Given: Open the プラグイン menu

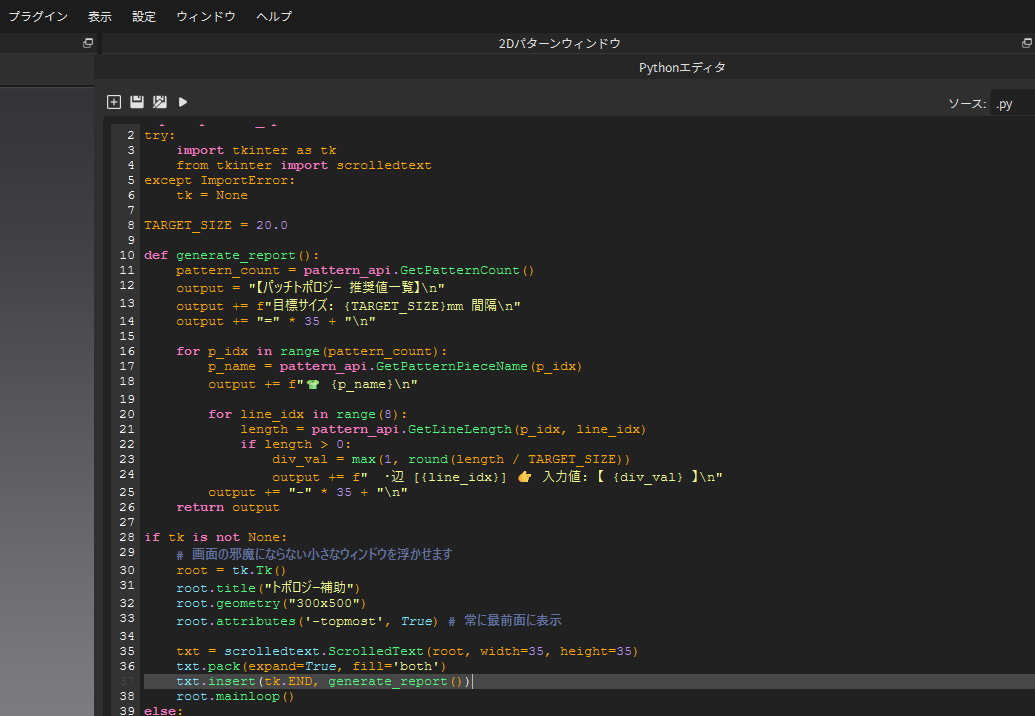Looking at the screenshot, I should (38, 16).
